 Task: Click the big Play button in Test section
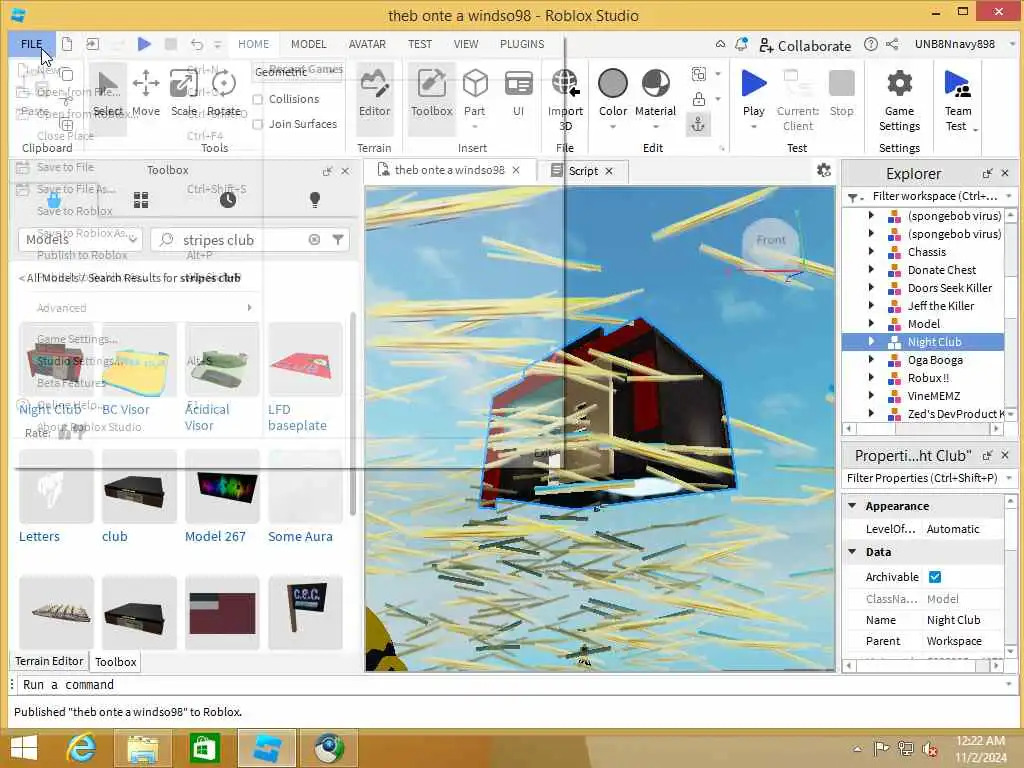pos(754,93)
